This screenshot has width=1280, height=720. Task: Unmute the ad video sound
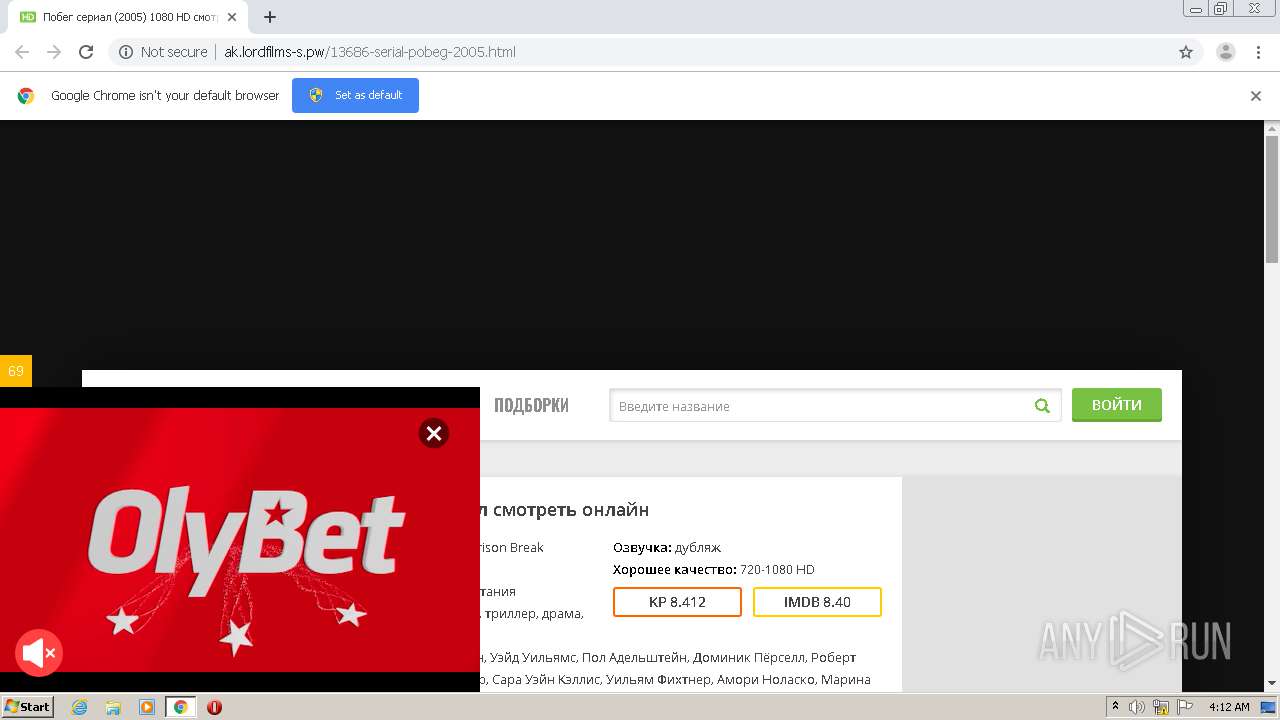click(39, 654)
